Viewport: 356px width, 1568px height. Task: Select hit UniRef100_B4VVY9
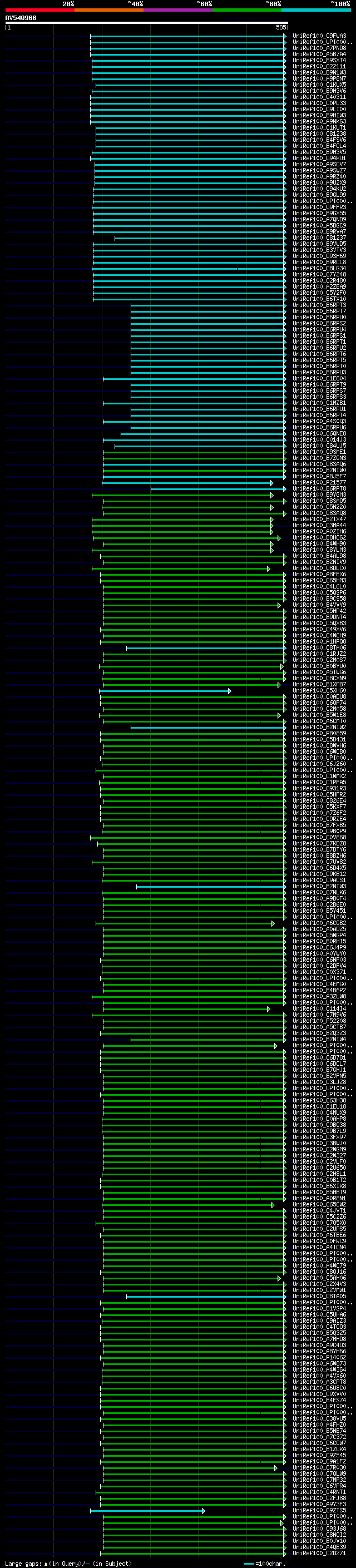click(x=319, y=605)
